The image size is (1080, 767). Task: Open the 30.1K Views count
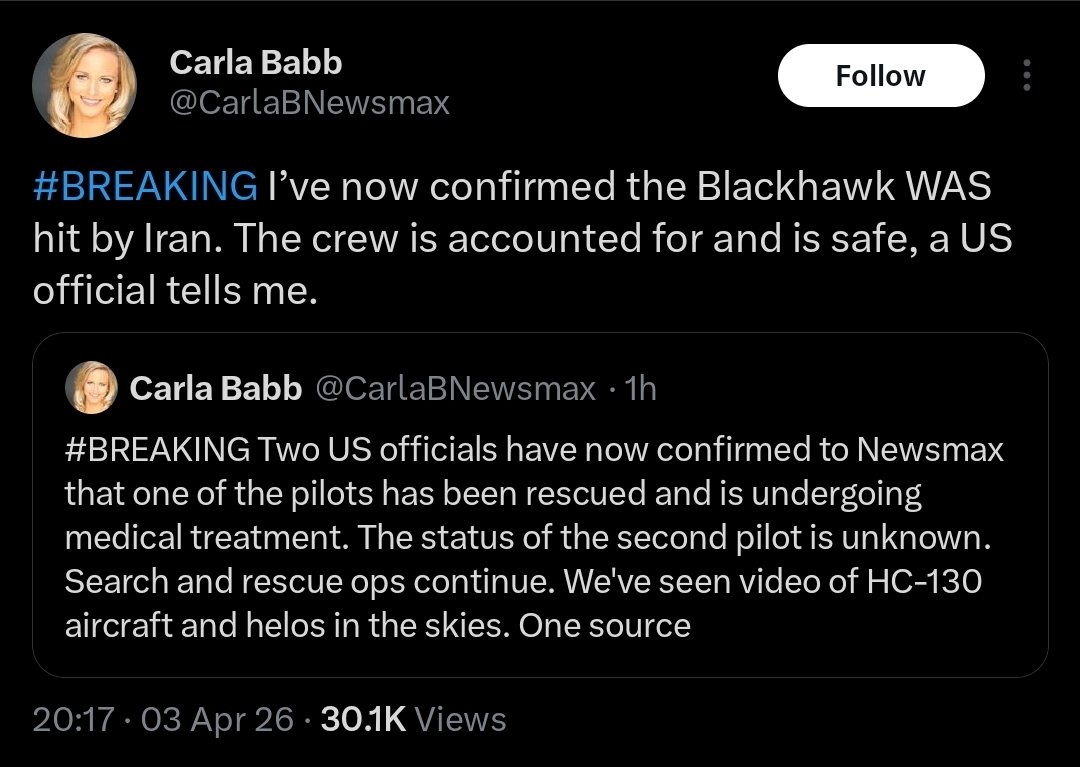coord(413,719)
